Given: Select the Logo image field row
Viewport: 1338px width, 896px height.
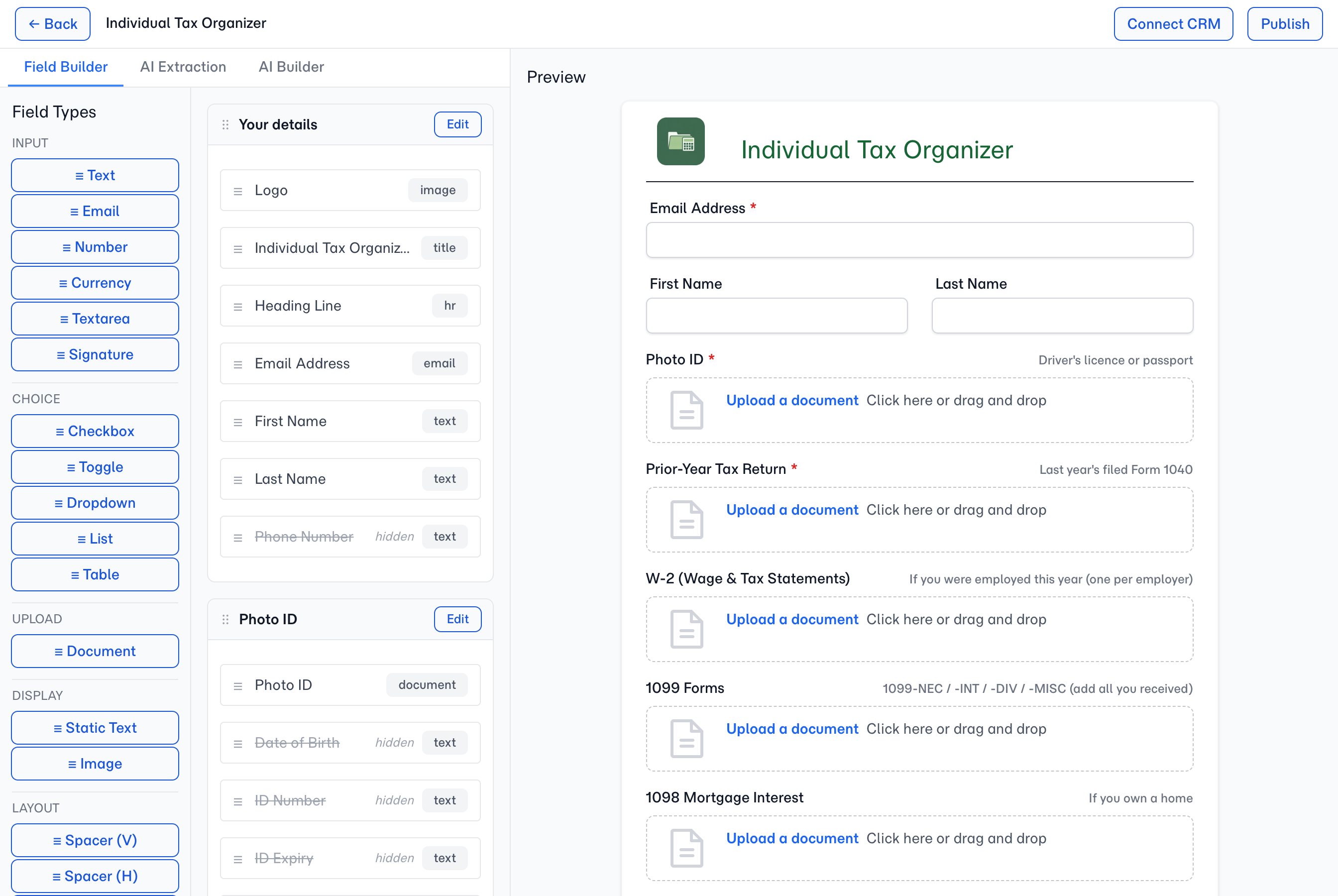Looking at the screenshot, I should click(x=350, y=190).
